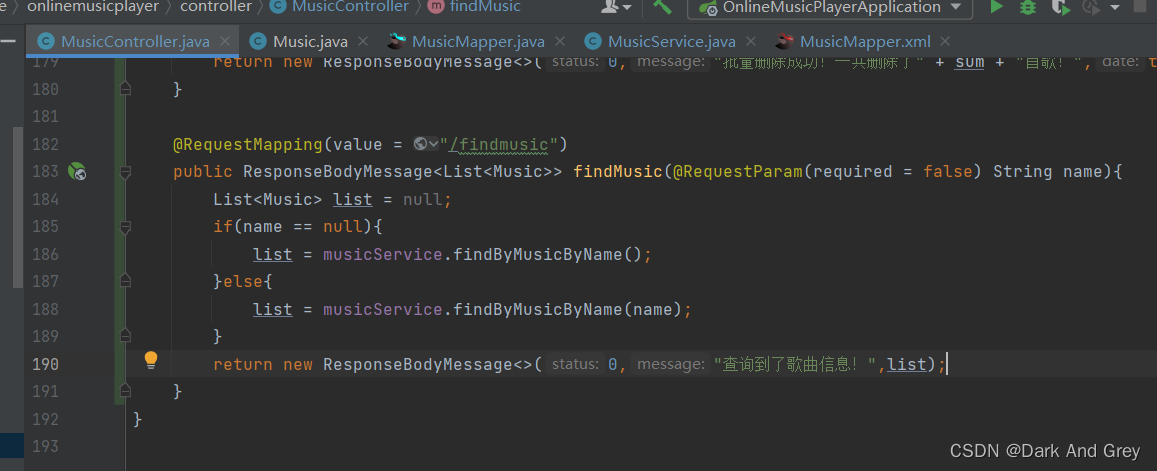The width and height of the screenshot is (1157, 471).
Task: Close the MusicController.java tab
Action: [225, 41]
